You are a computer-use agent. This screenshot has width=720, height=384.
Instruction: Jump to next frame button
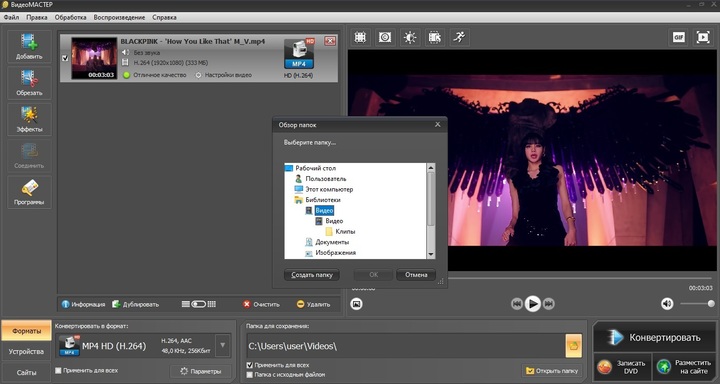coord(549,304)
